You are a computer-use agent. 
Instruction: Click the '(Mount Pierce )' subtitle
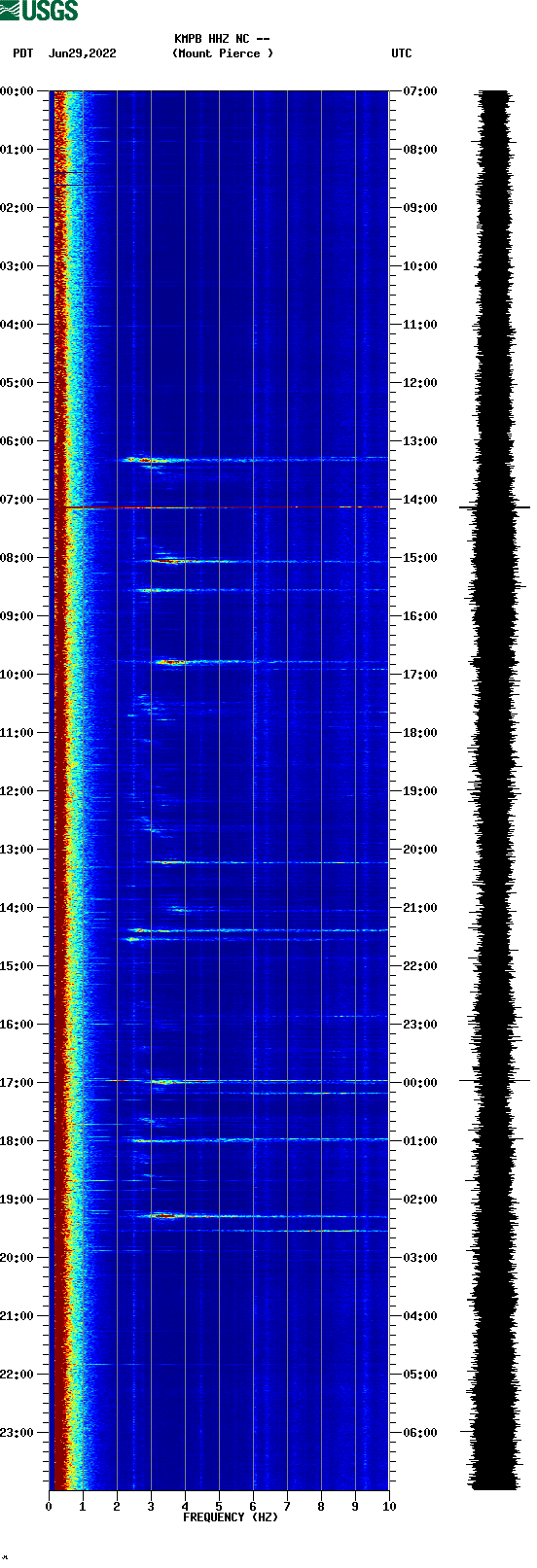[x=223, y=53]
